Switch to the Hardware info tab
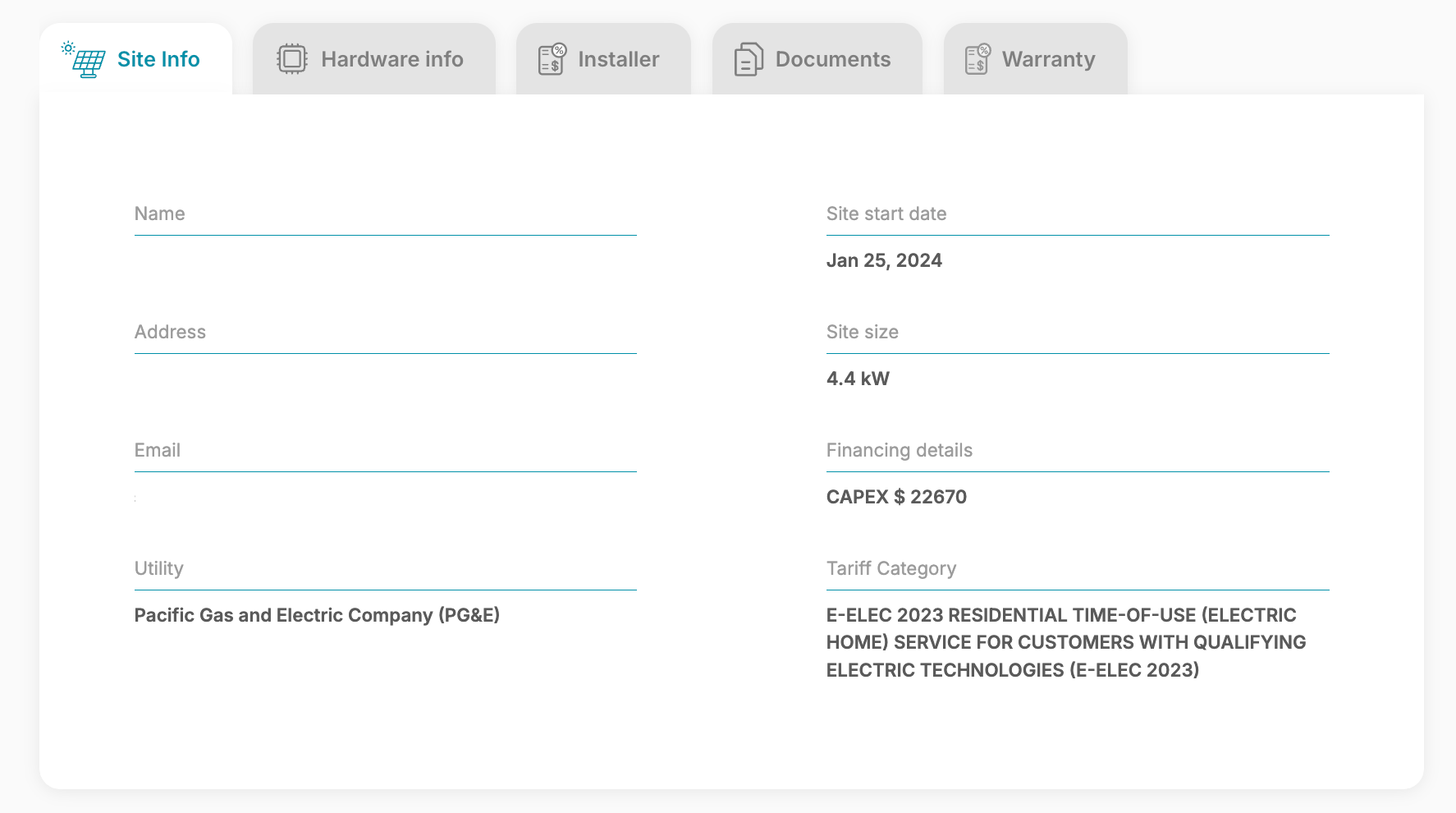1456x813 pixels. point(374,59)
